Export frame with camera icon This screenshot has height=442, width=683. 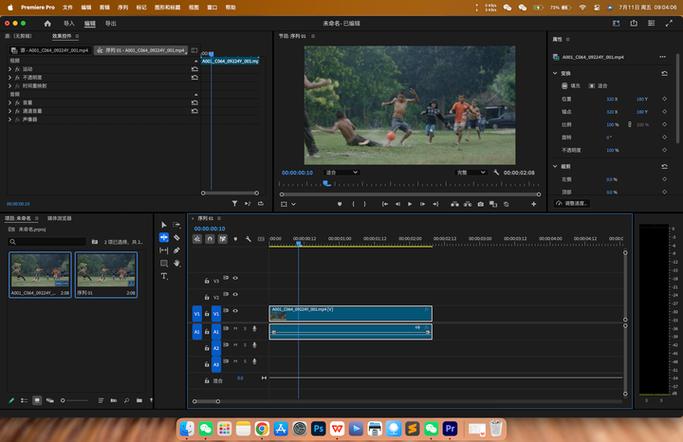[x=480, y=204]
